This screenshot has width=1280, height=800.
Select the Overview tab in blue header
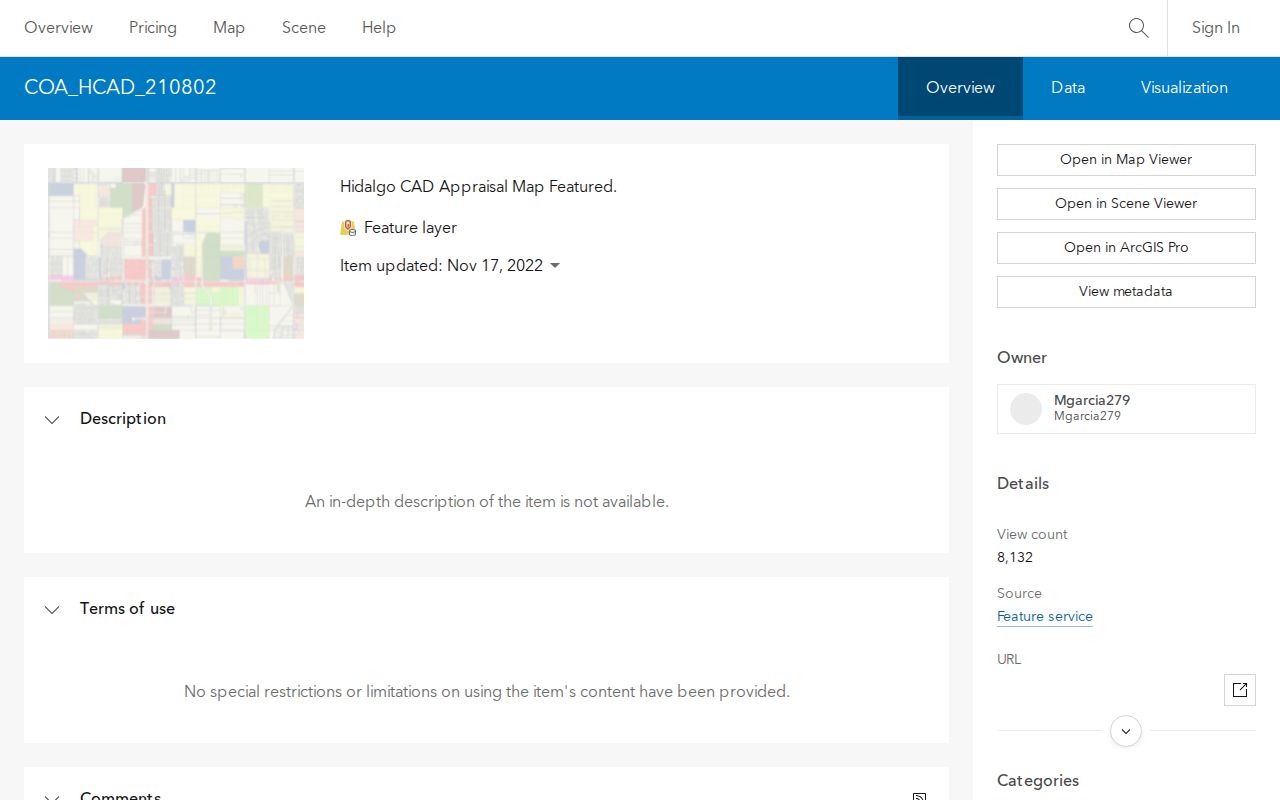click(x=960, y=88)
